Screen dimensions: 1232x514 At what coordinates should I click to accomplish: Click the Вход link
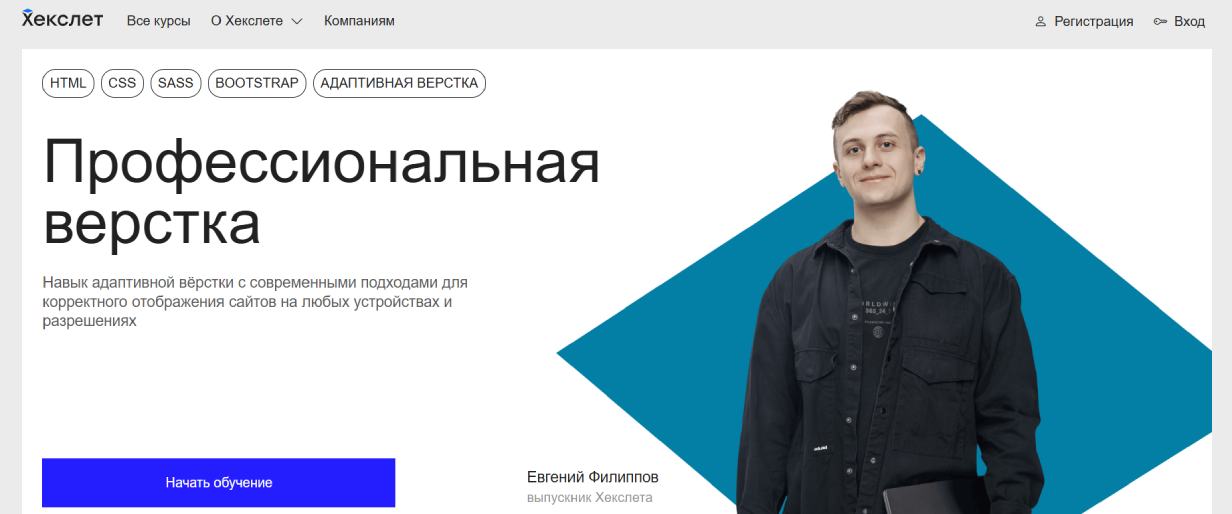1190,21
